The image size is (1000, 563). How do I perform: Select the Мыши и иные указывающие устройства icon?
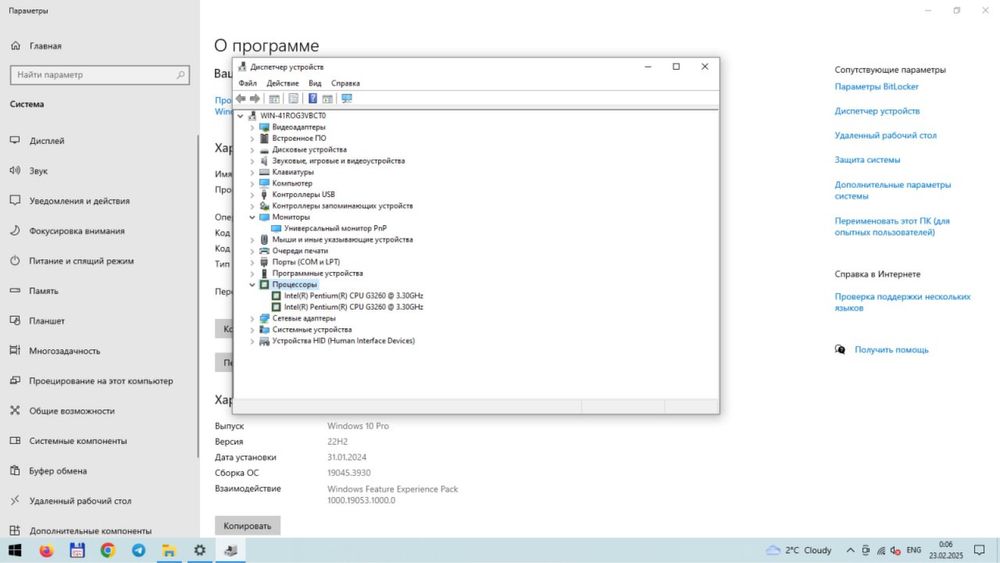click(x=264, y=240)
